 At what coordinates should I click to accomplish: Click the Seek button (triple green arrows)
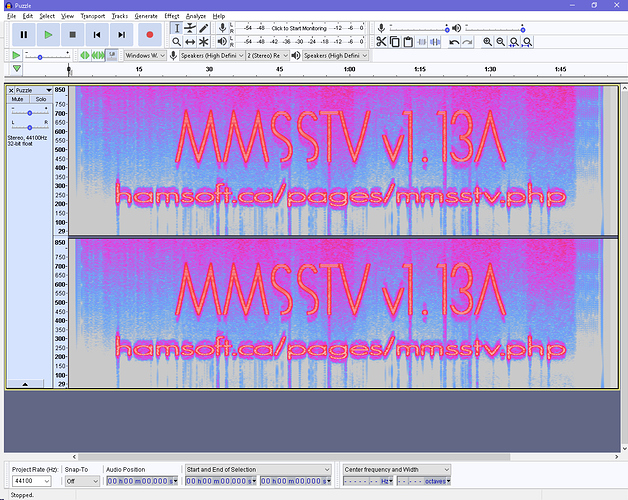(98, 55)
